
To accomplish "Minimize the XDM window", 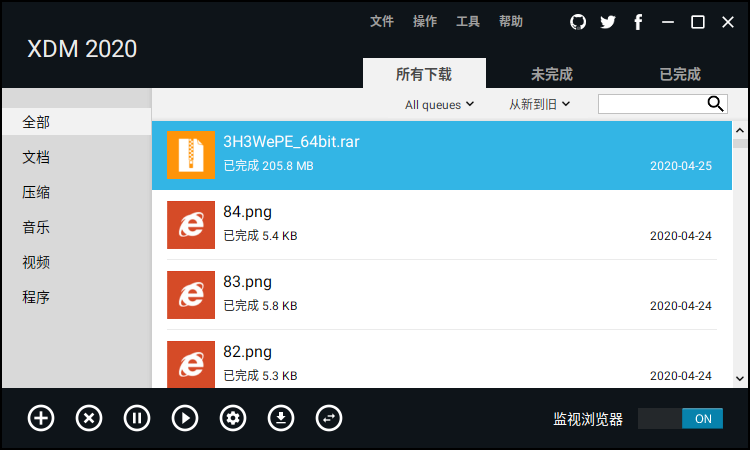I will pos(668,22).
